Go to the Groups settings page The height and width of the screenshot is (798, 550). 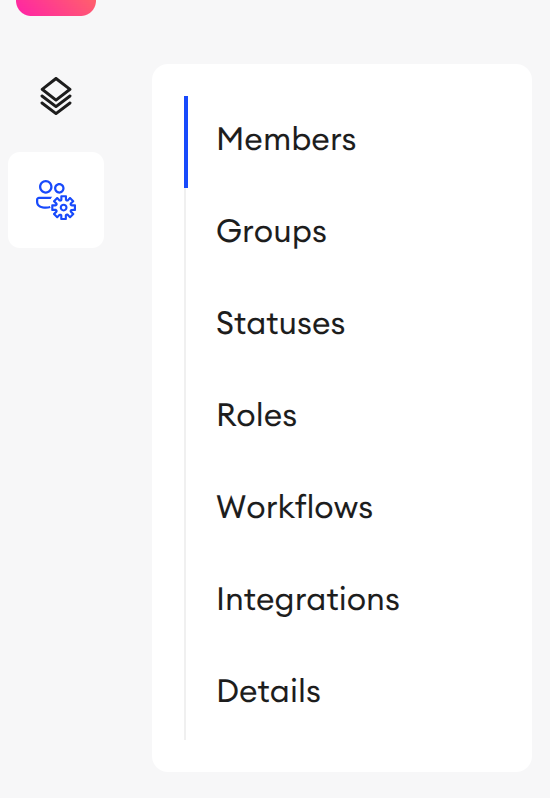tap(271, 232)
